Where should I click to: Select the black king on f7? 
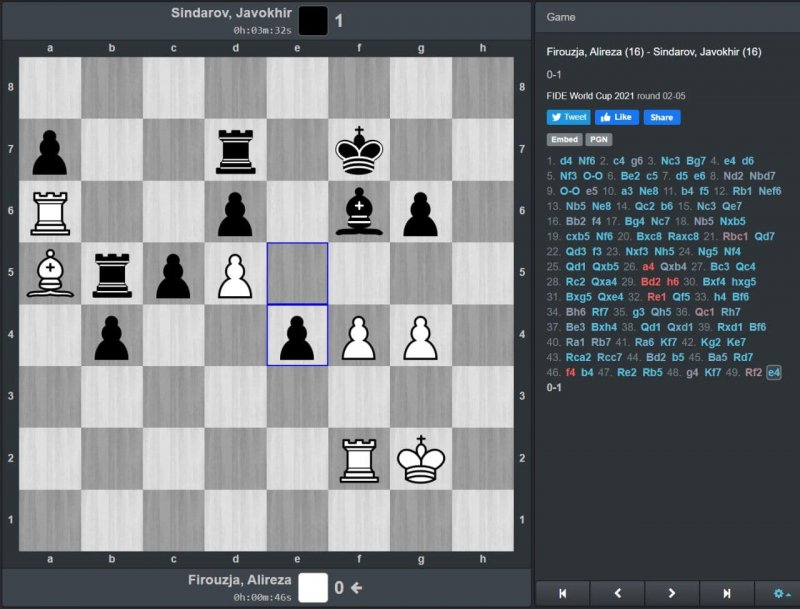pyautogui.click(x=359, y=151)
